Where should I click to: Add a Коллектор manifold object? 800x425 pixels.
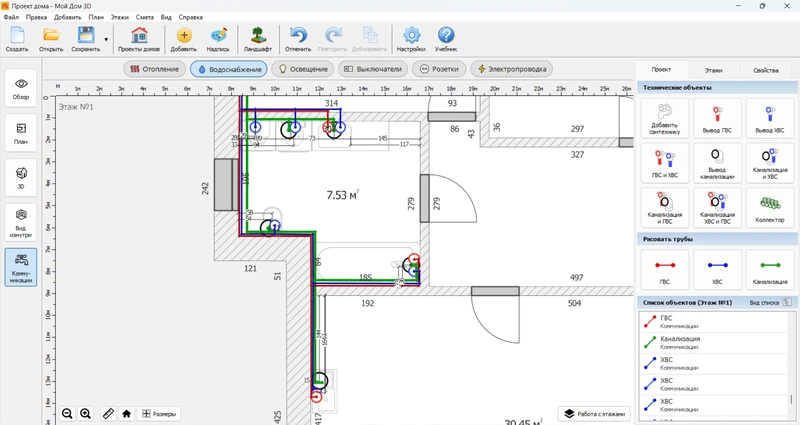click(x=770, y=208)
